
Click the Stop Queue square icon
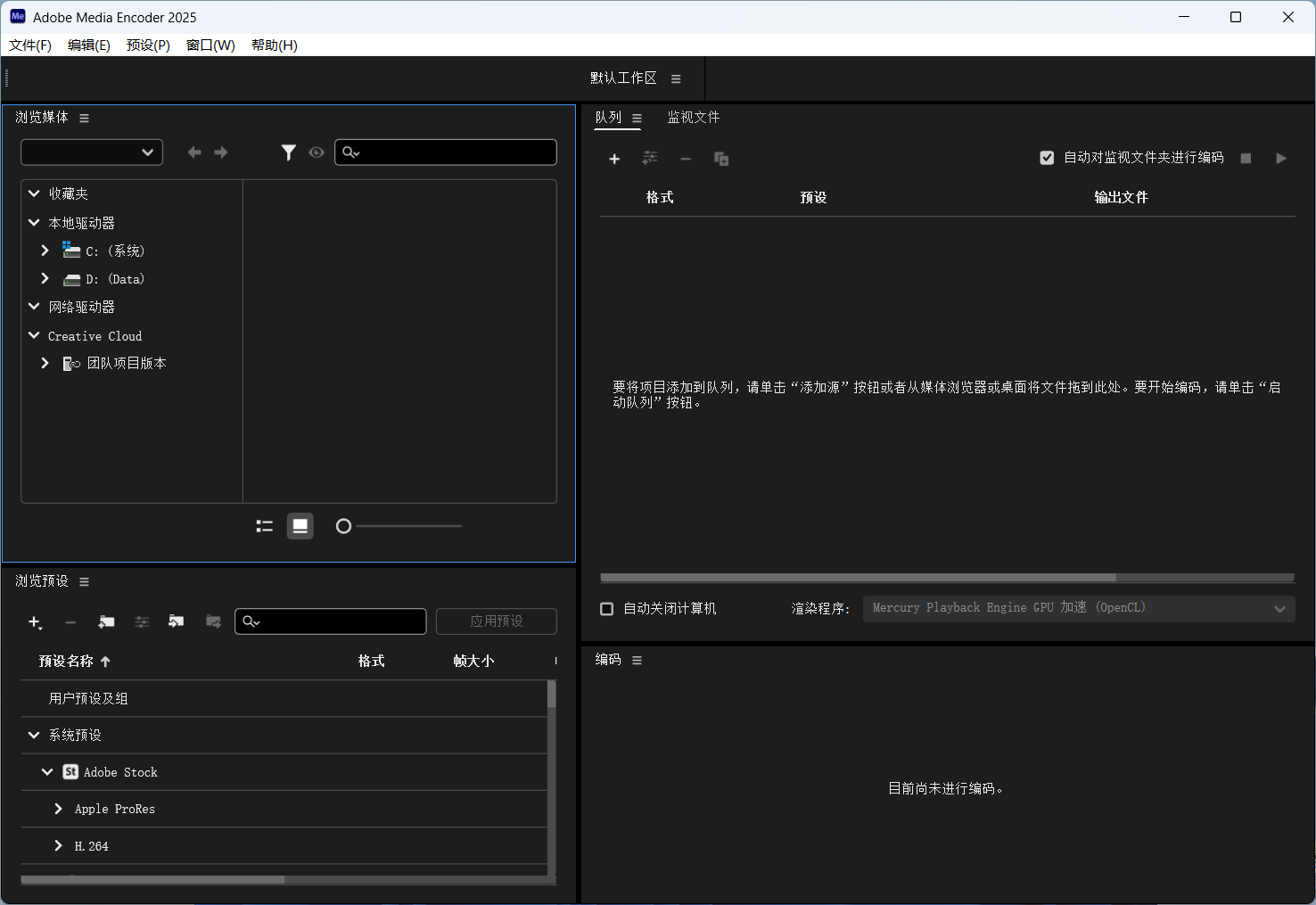tap(1246, 158)
